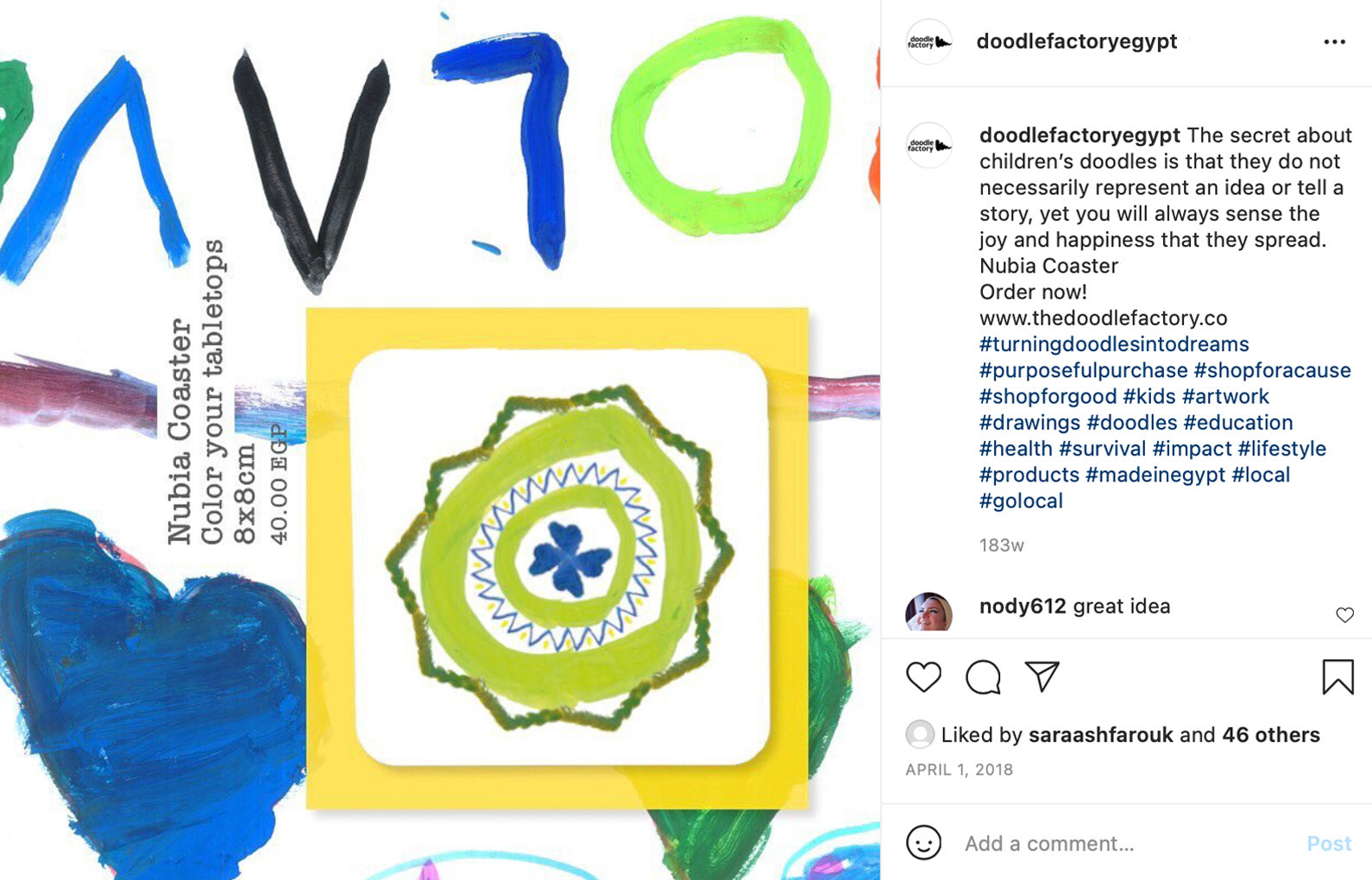The height and width of the screenshot is (880, 1372).
Task: View saraashfarouk's profile from likes
Action: click(x=1100, y=735)
